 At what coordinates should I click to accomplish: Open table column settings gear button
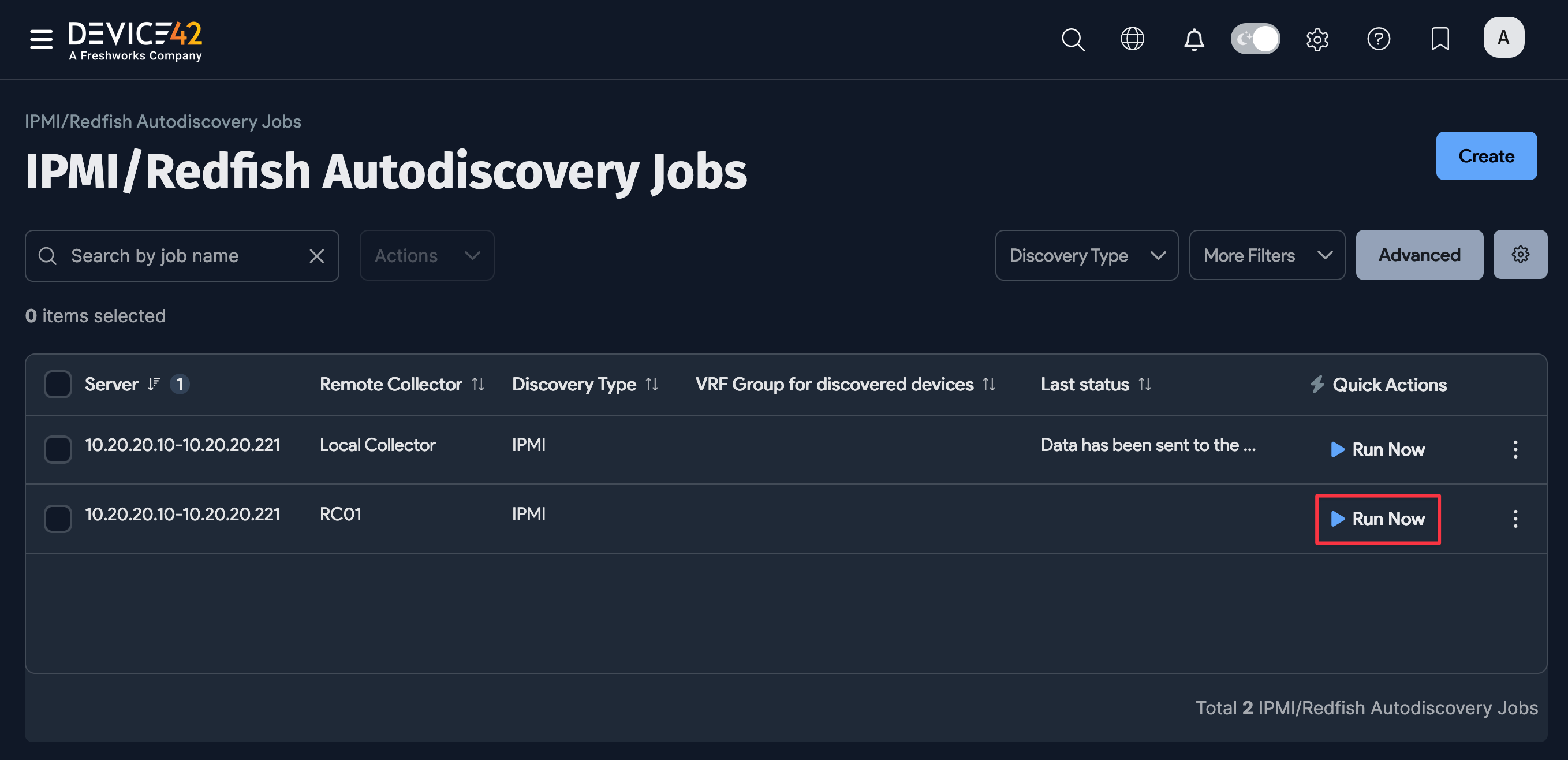pyautogui.click(x=1520, y=255)
